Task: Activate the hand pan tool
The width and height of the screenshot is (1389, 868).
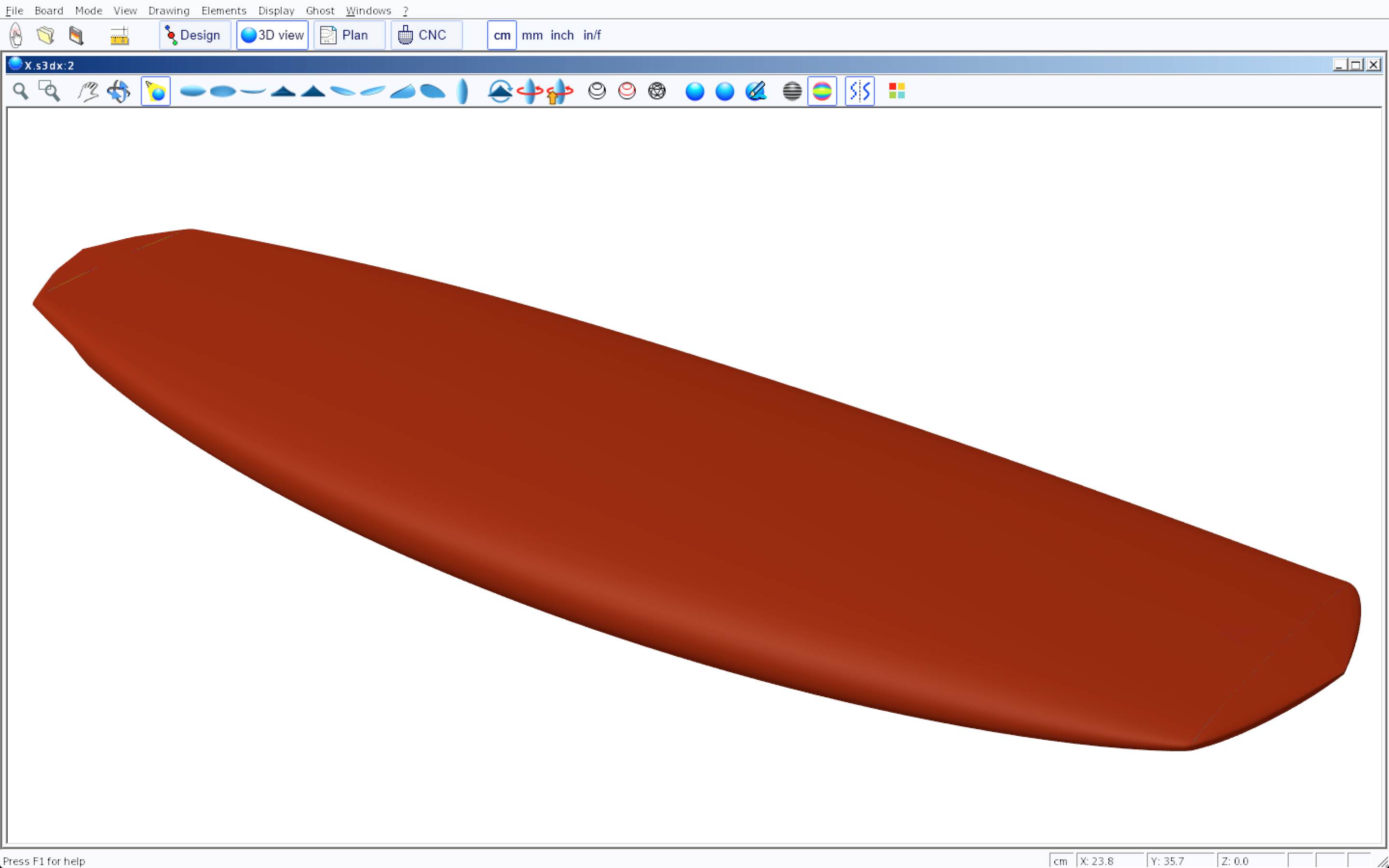Action: pyautogui.click(x=88, y=91)
